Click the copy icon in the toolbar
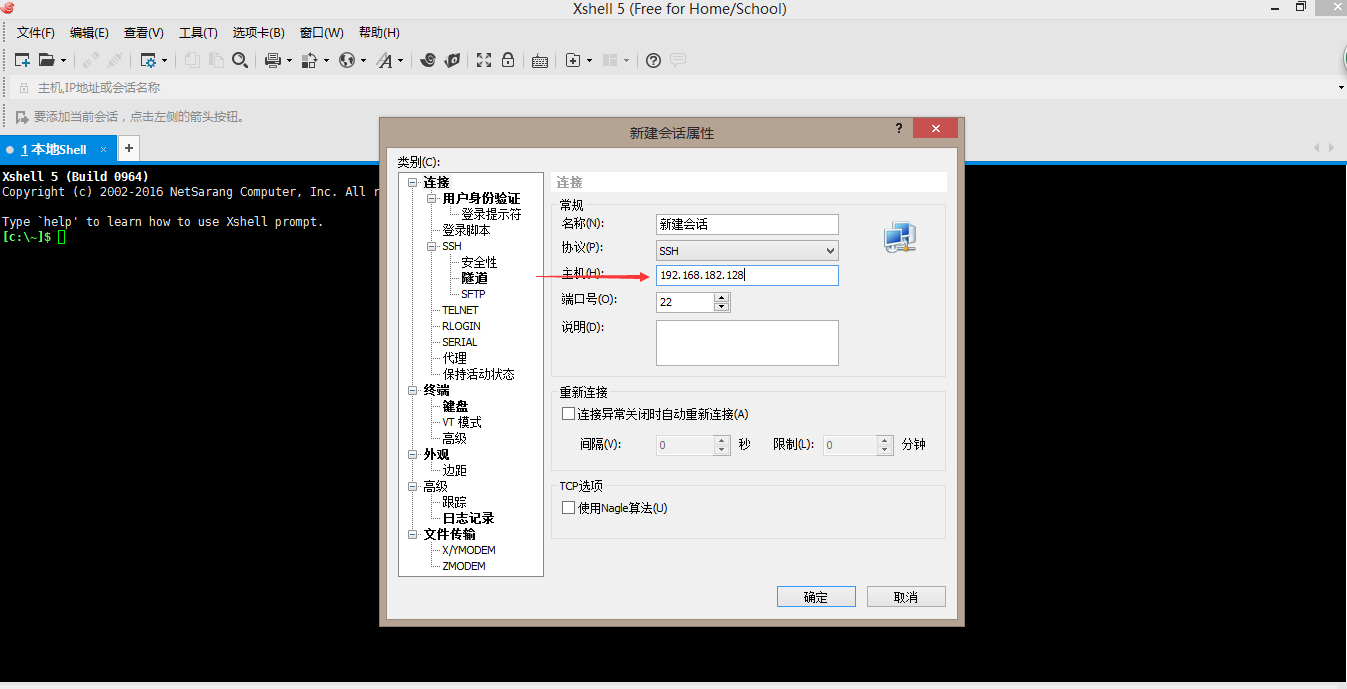 193,60
